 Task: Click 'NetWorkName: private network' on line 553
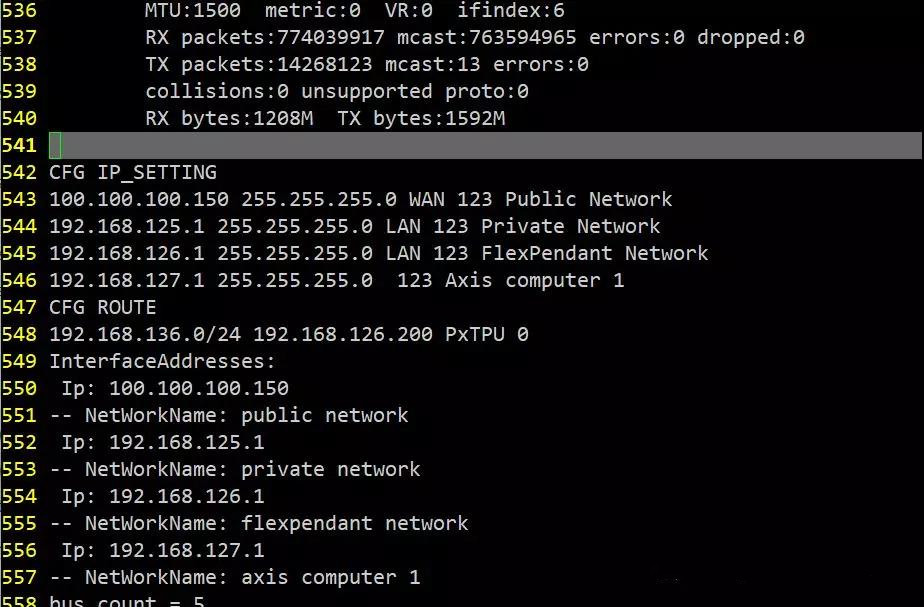252,470
